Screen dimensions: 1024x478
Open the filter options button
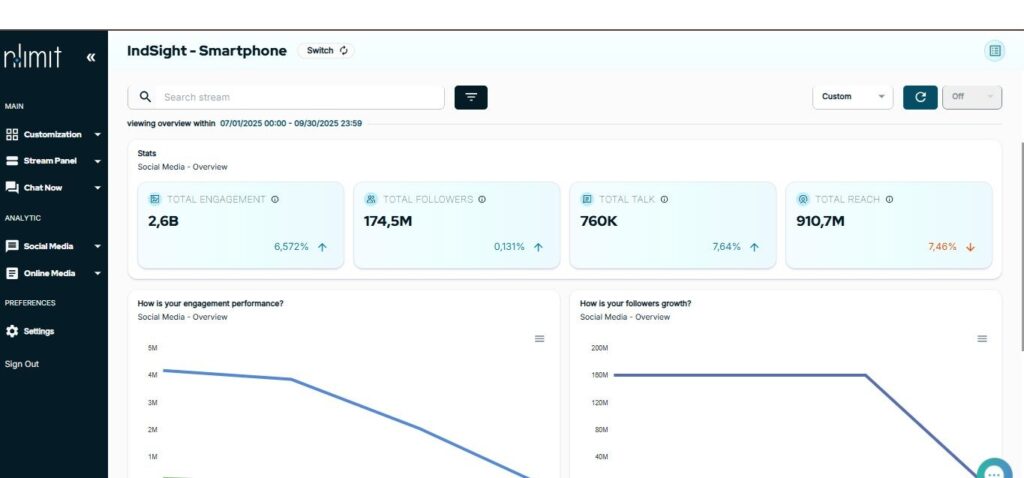pyautogui.click(x=471, y=97)
